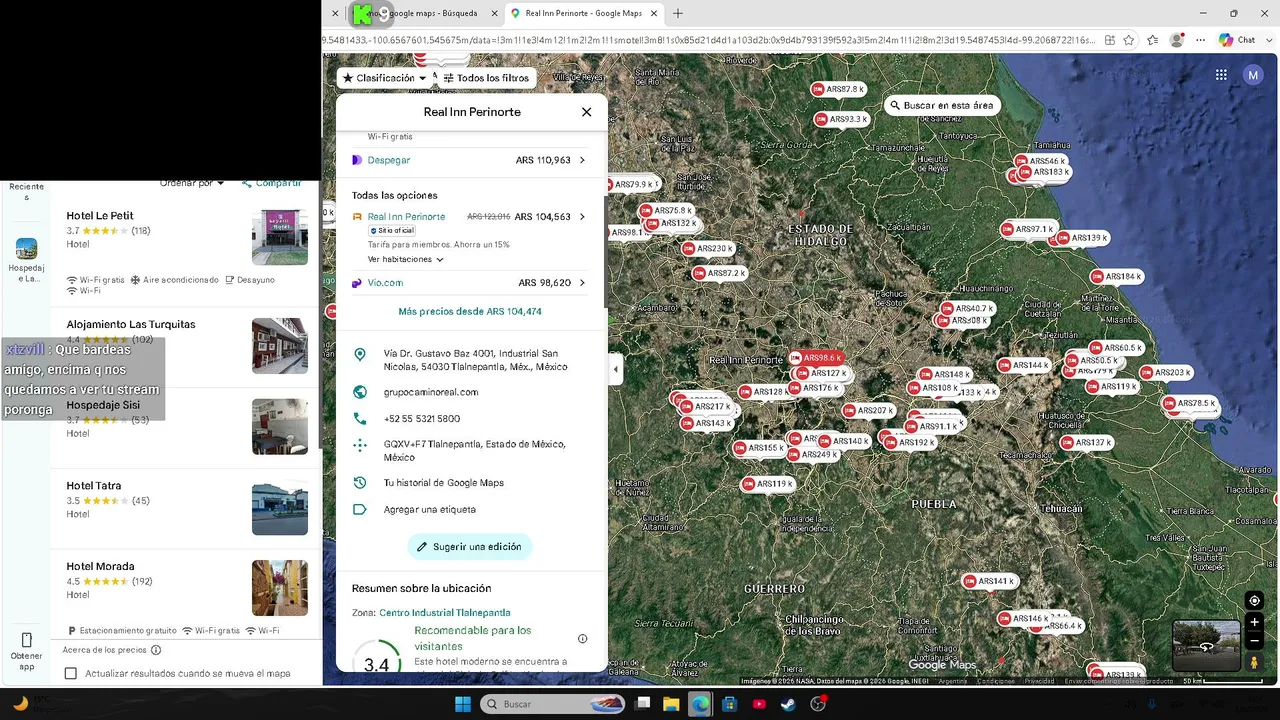Click the Street View pegman

pos(1254,662)
